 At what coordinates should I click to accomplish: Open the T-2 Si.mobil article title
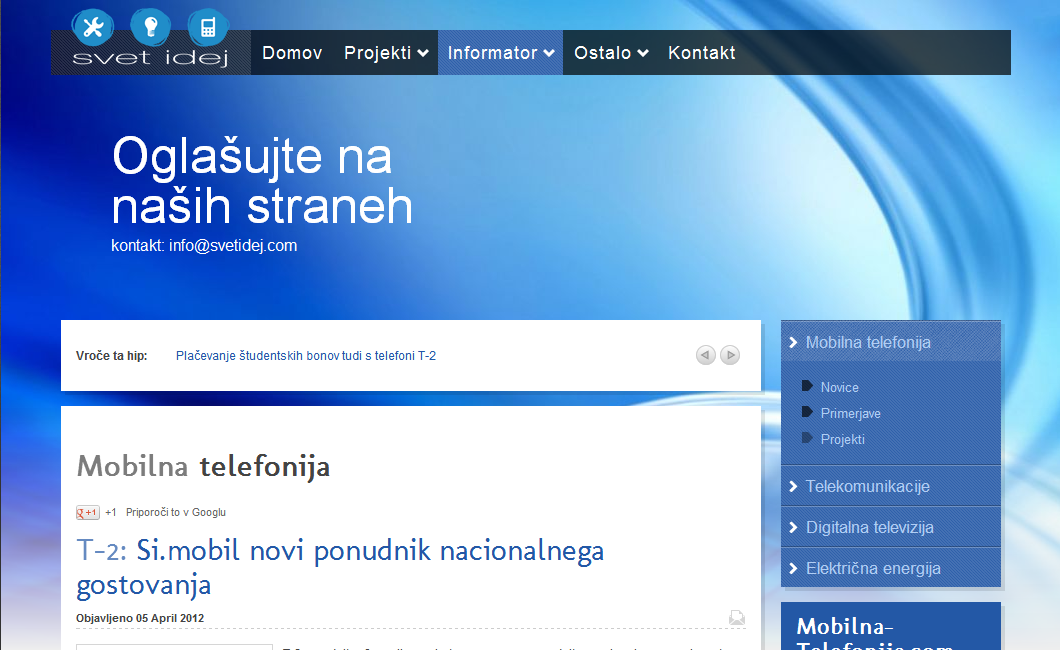[339, 568]
